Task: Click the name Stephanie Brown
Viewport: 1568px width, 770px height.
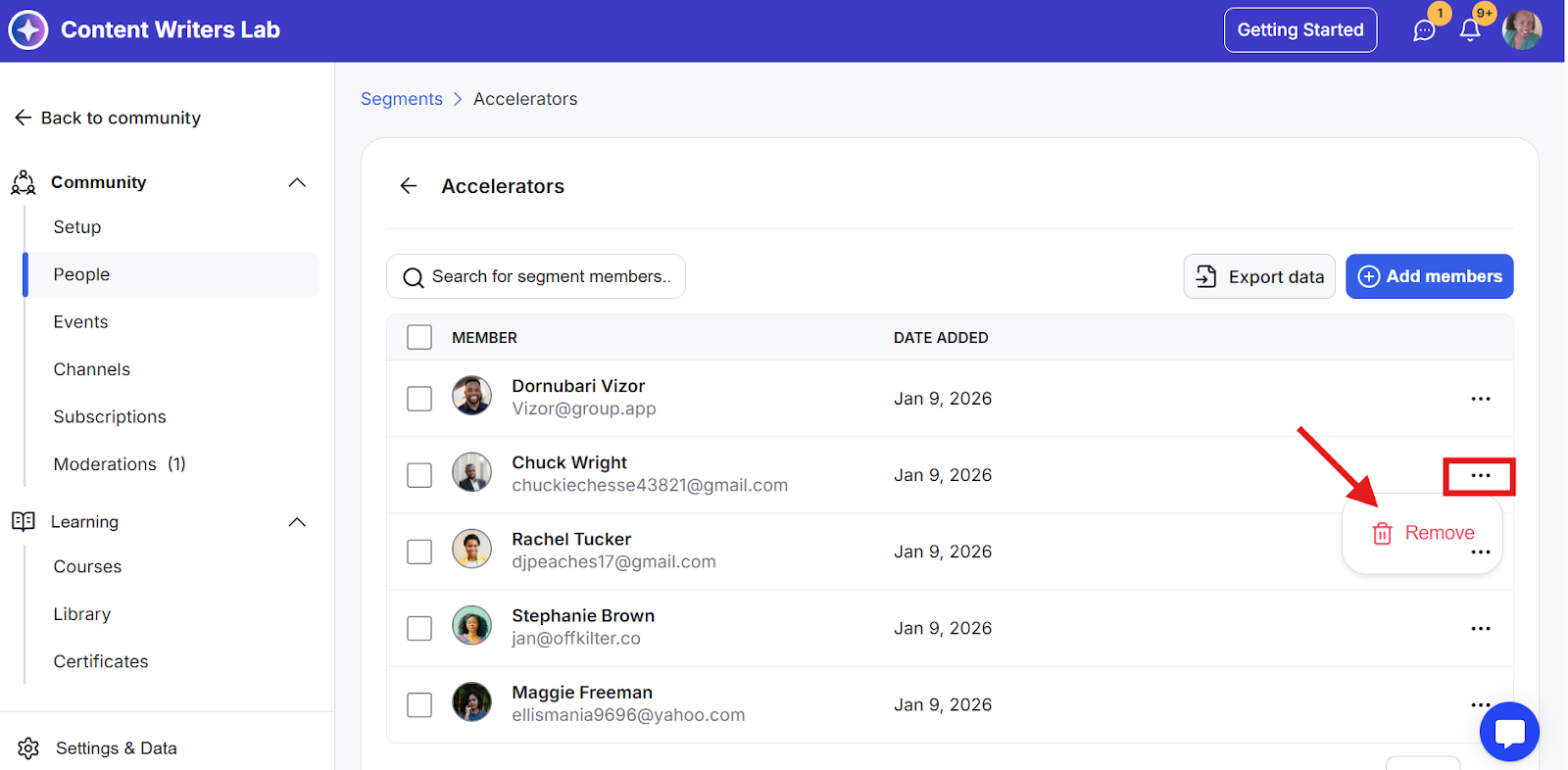Action: coord(583,615)
